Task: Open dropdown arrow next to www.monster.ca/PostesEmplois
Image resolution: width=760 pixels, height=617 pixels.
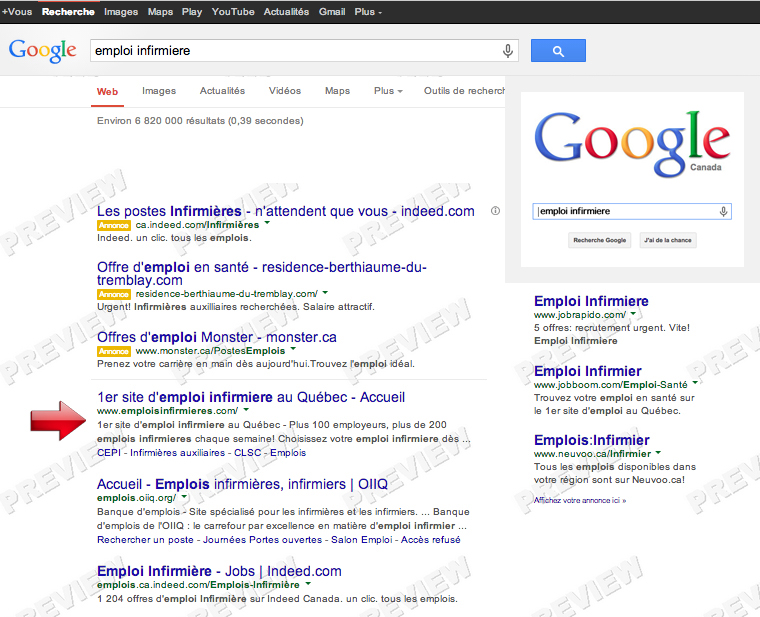Action: (x=293, y=349)
